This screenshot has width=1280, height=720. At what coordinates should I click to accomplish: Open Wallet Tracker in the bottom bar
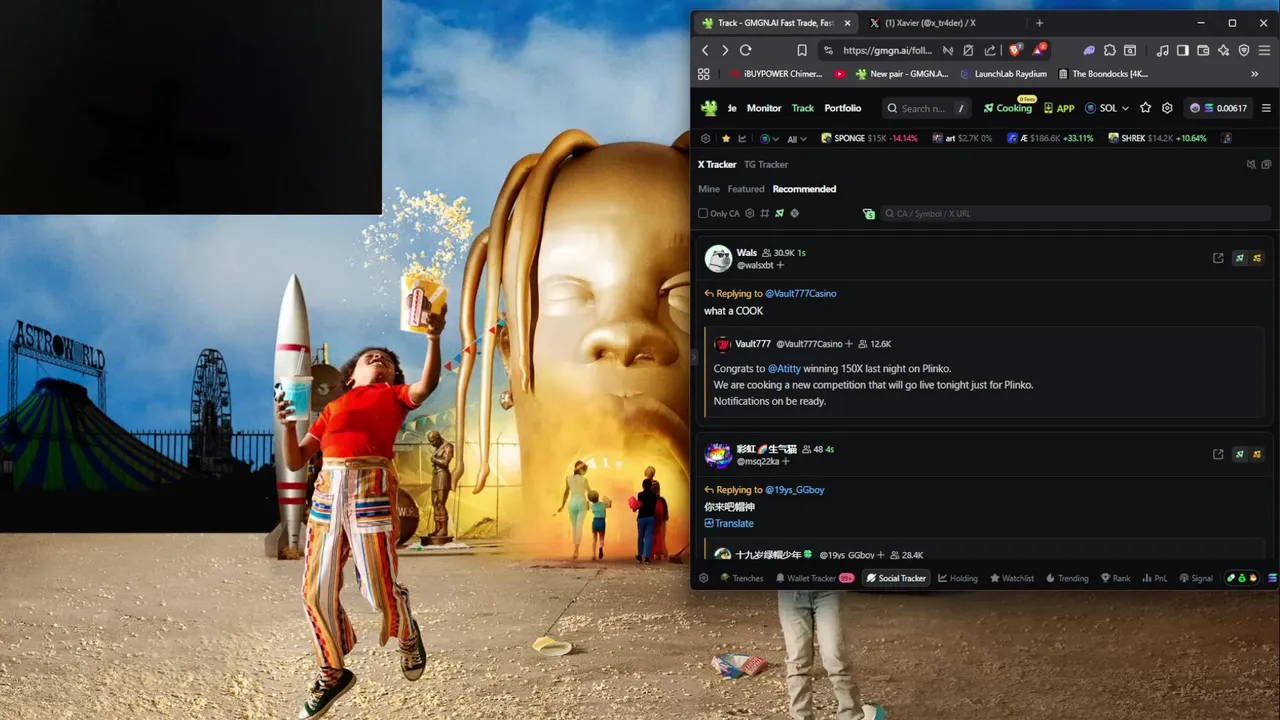(814, 578)
